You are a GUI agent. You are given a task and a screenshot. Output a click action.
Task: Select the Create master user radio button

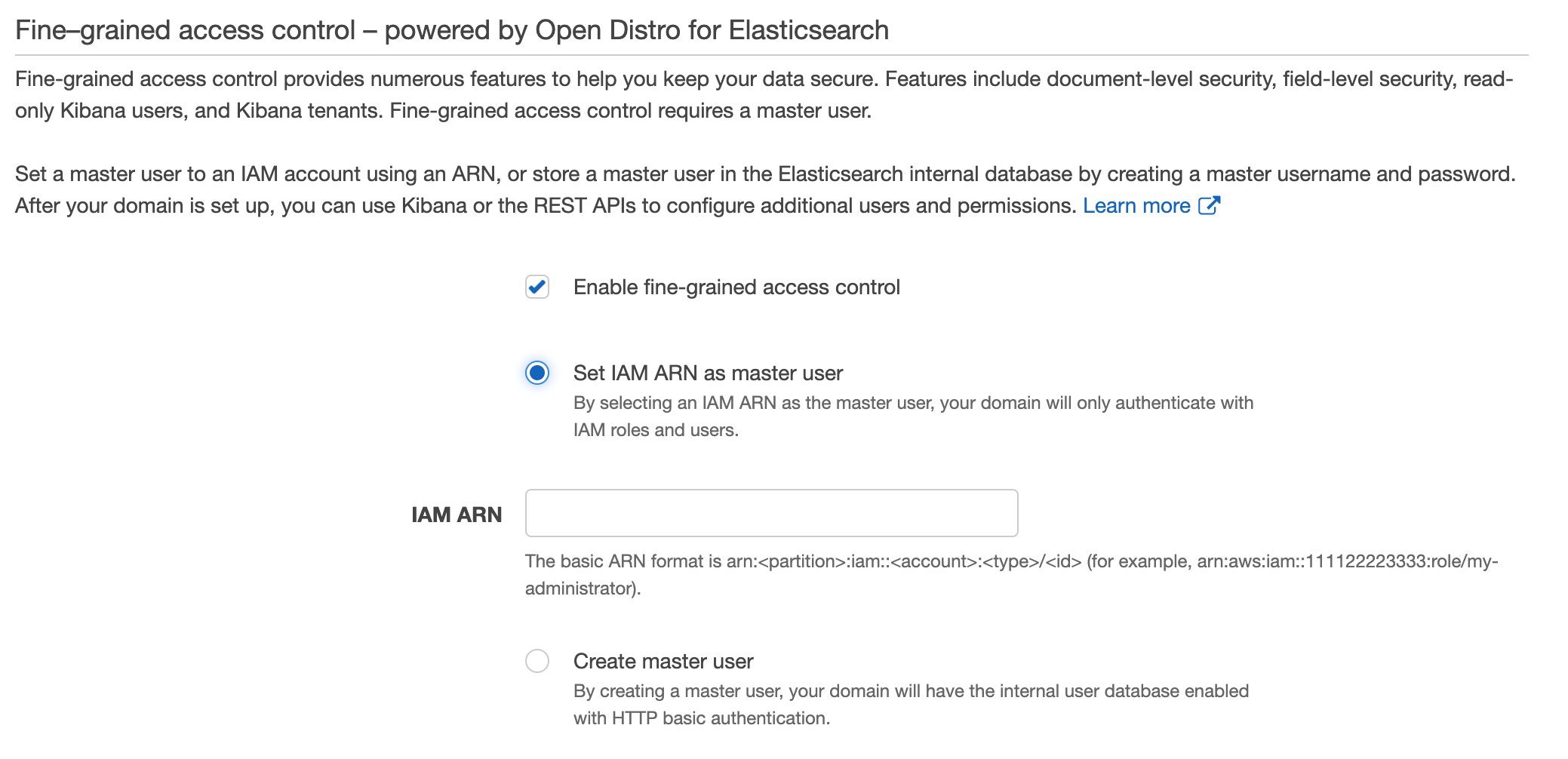pos(537,661)
